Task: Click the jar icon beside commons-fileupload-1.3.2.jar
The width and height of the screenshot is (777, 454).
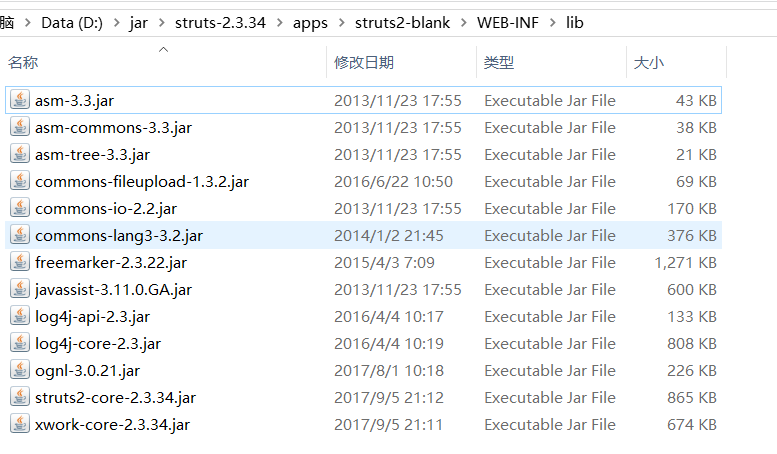Action: 20,181
